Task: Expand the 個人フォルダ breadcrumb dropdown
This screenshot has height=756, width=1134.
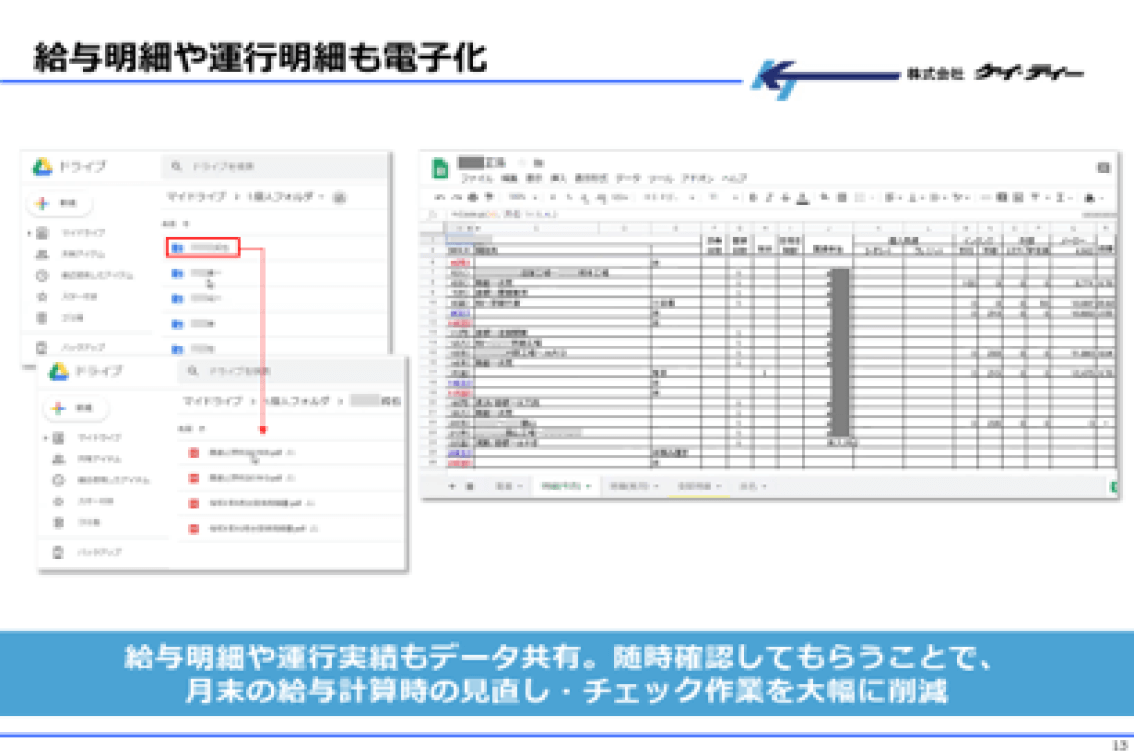Action: 322,197
